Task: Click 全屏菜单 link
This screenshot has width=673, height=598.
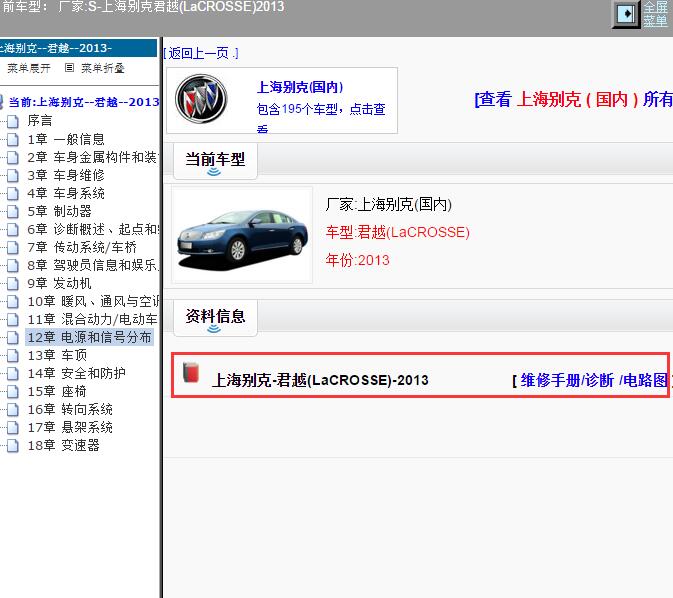Action: click(655, 14)
